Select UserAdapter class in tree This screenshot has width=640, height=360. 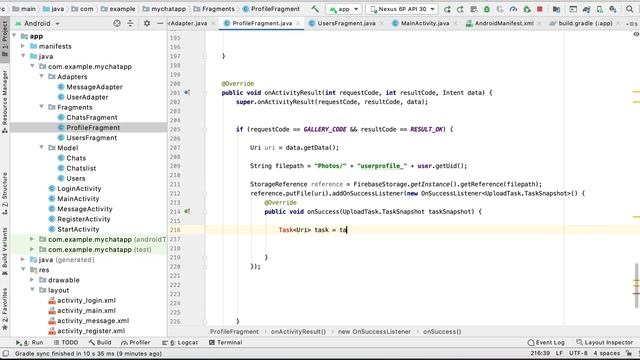[87, 97]
